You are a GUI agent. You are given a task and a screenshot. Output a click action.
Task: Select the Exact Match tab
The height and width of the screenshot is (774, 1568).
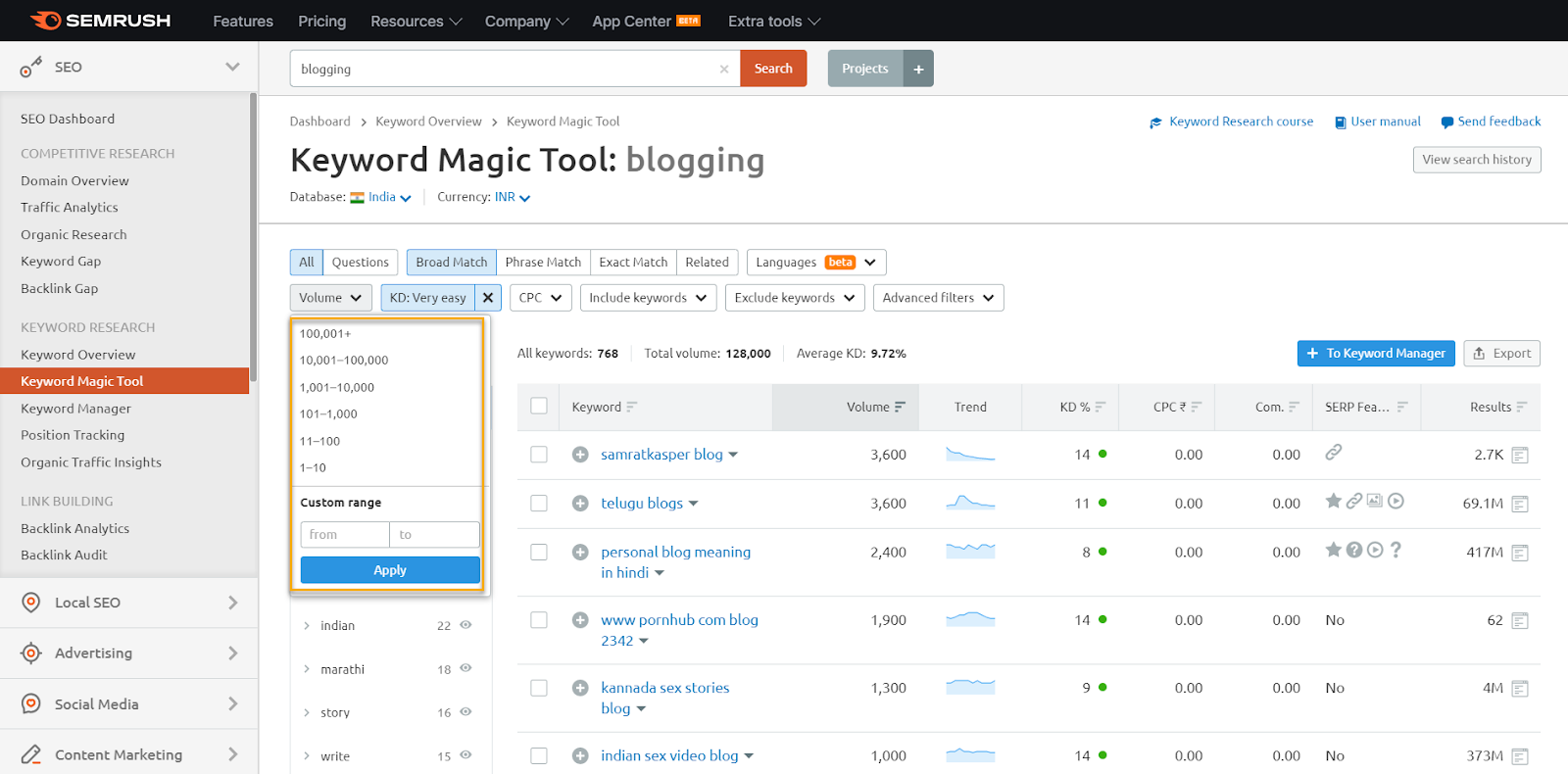[633, 263]
